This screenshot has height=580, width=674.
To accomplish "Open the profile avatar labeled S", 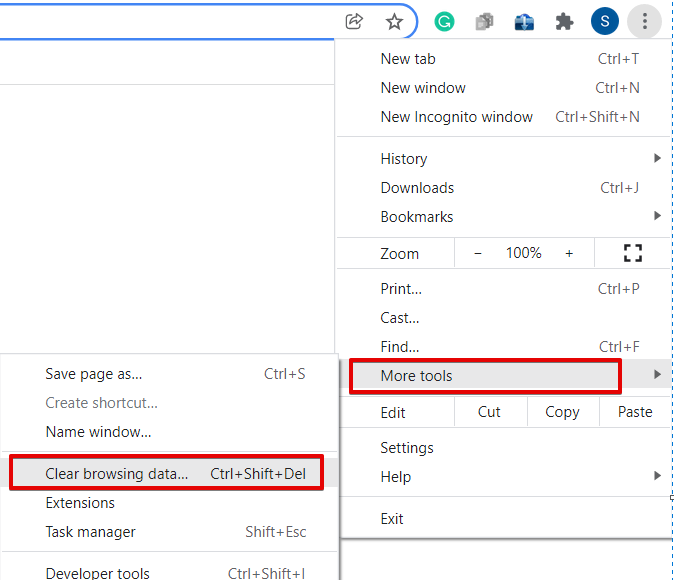I will point(604,21).
